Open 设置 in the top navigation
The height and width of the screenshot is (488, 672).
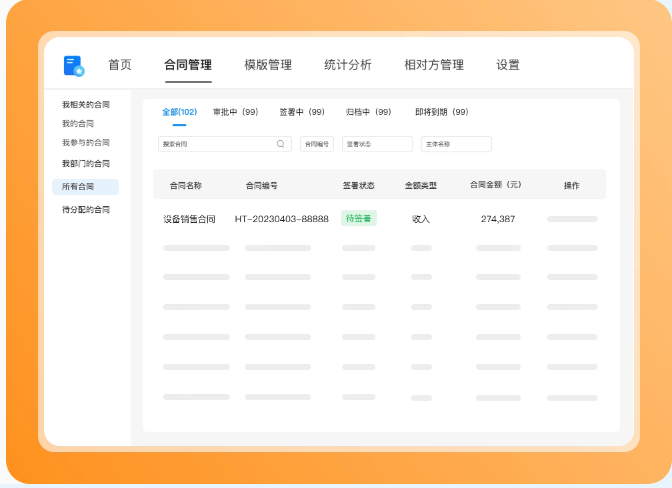[x=508, y=65]
